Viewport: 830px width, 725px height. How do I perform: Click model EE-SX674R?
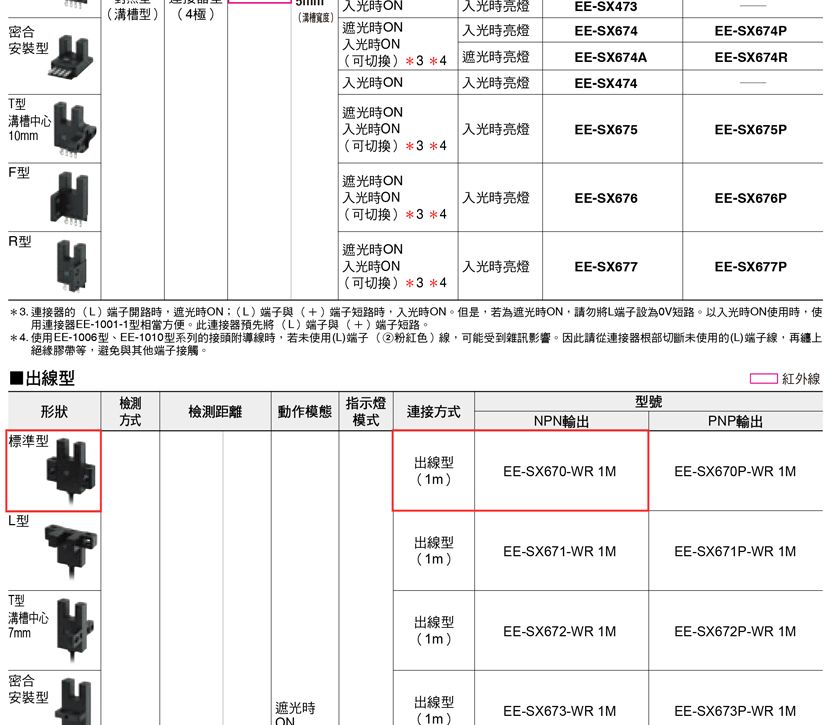coord(751,57)
